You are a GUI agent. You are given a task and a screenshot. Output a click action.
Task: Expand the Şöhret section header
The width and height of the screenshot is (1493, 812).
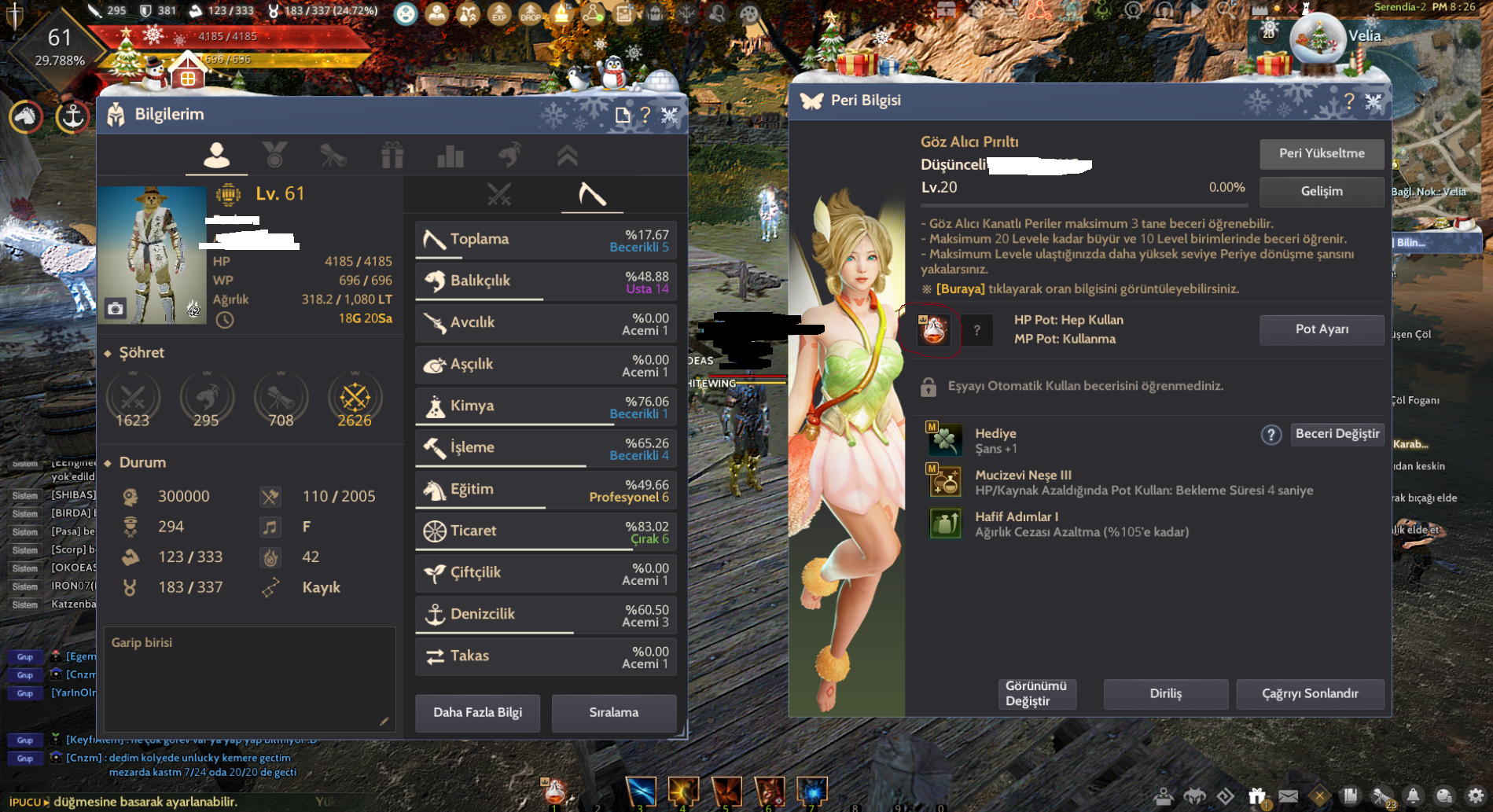[x=142, y=353]
